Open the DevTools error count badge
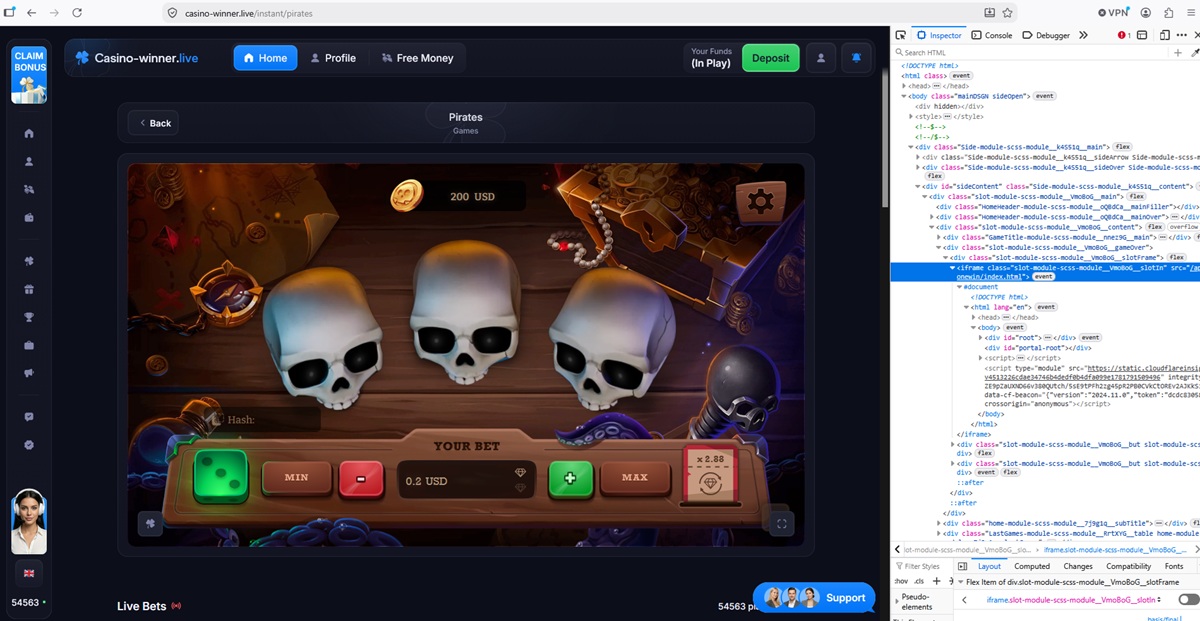Screen dimensions: 1200x621 click(1124, 35)
